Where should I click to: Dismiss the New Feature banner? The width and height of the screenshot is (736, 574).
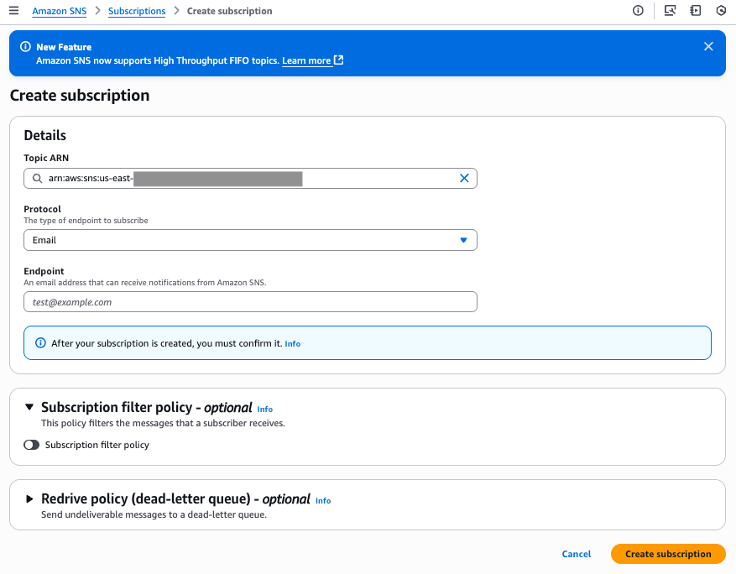coord(708,46)
